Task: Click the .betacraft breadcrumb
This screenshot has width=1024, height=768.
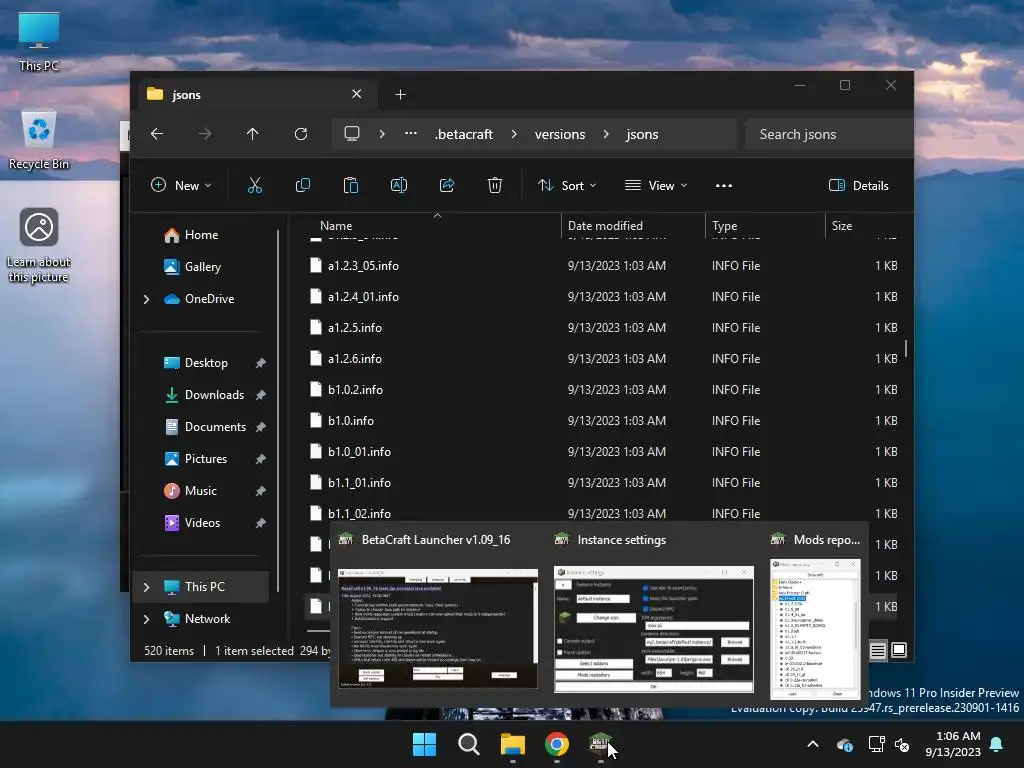Action: click(464, 134)
